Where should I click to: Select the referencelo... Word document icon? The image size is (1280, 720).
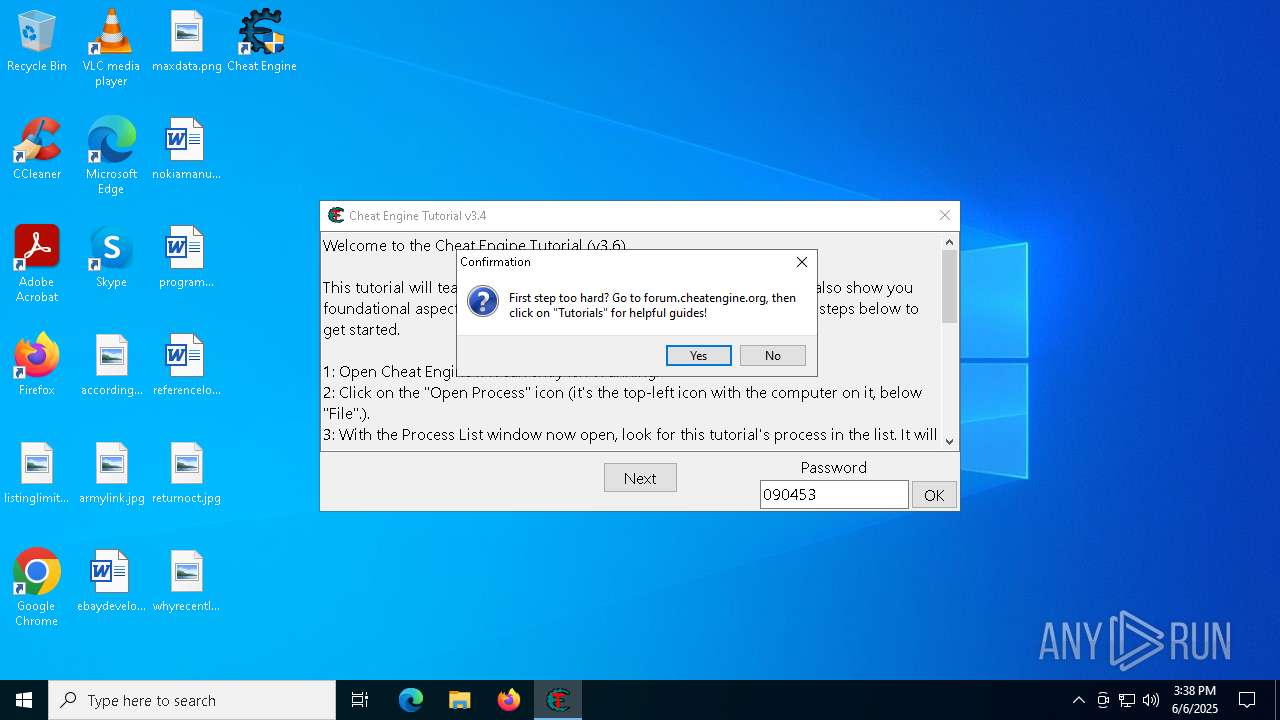click(x=187, y=365)
